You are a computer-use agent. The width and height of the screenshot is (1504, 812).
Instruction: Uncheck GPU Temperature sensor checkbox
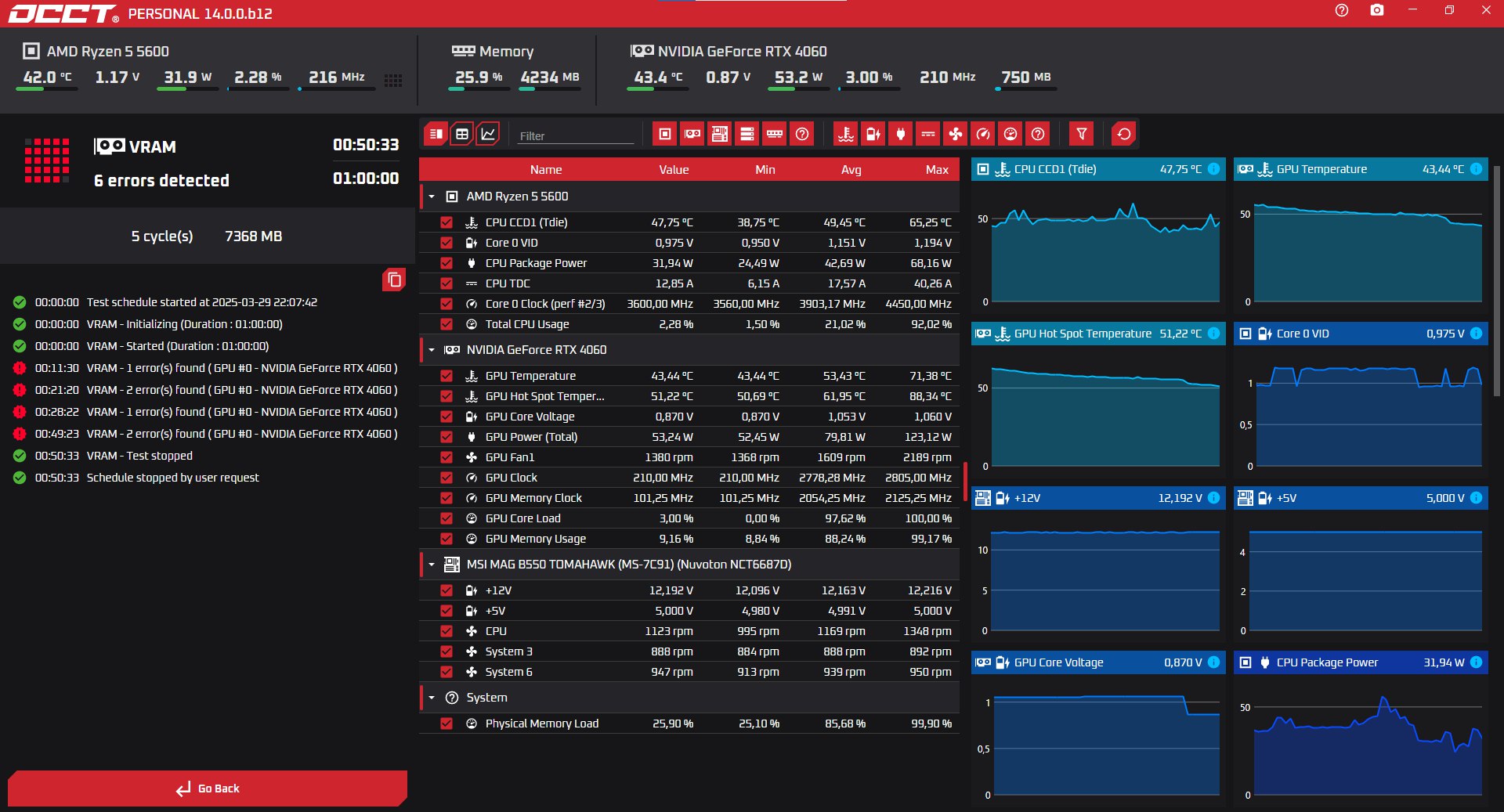[x=446, y=376]
